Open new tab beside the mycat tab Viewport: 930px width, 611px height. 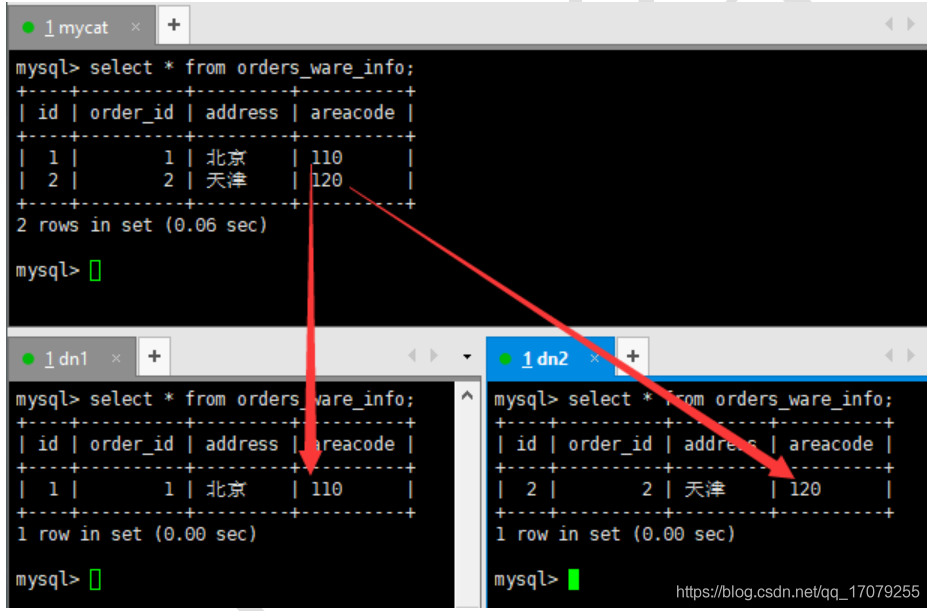173,26
